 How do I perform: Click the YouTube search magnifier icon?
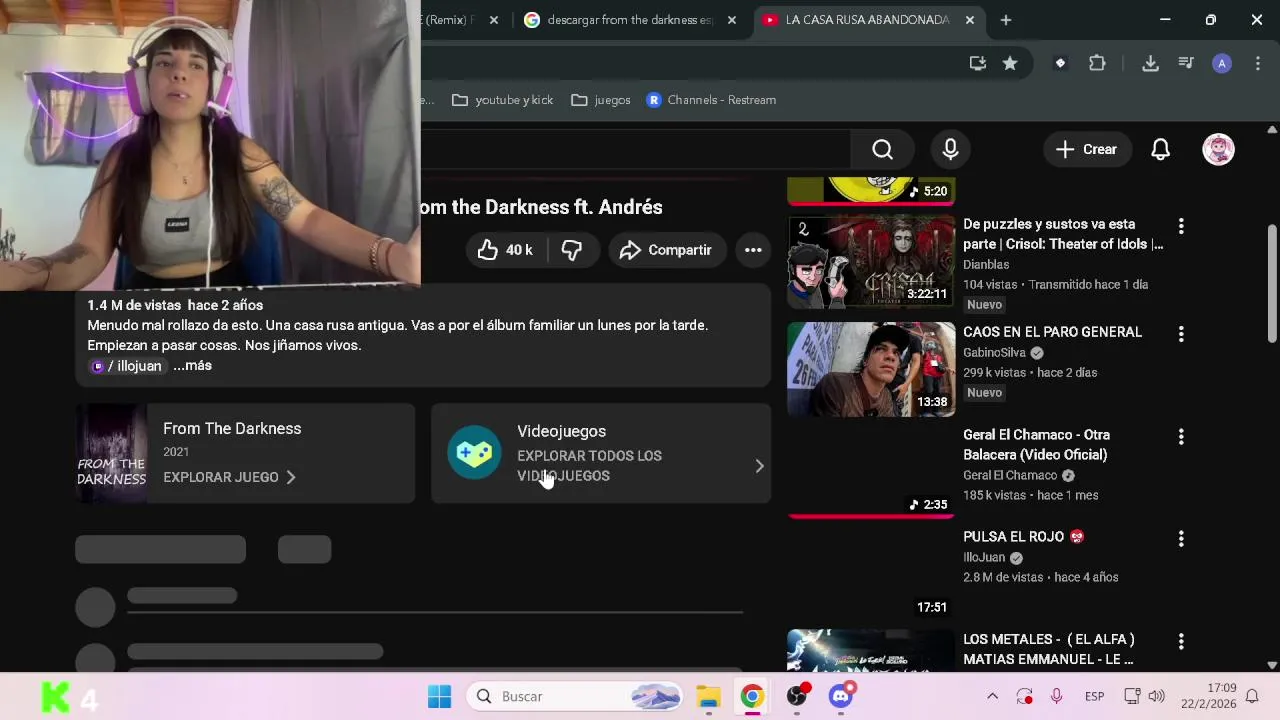click(x=882, y=149)
